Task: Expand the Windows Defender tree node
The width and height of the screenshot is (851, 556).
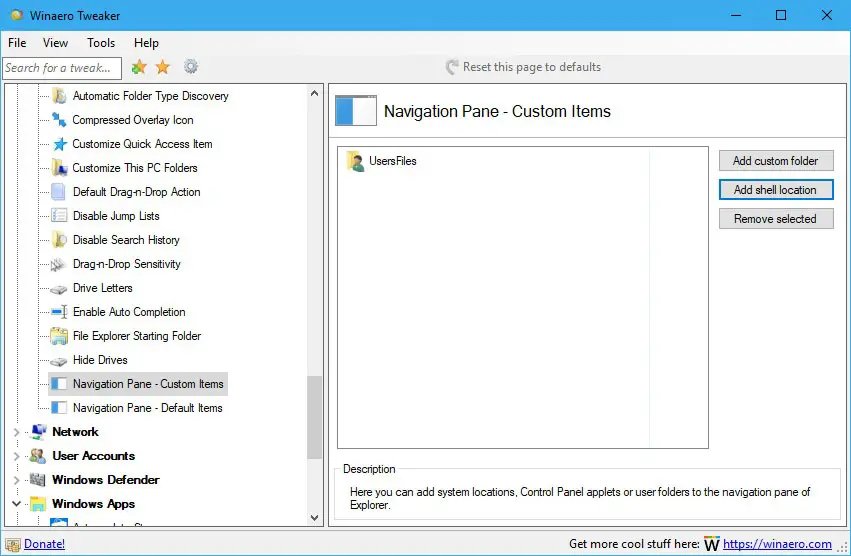Action: (x=16, y=480)
